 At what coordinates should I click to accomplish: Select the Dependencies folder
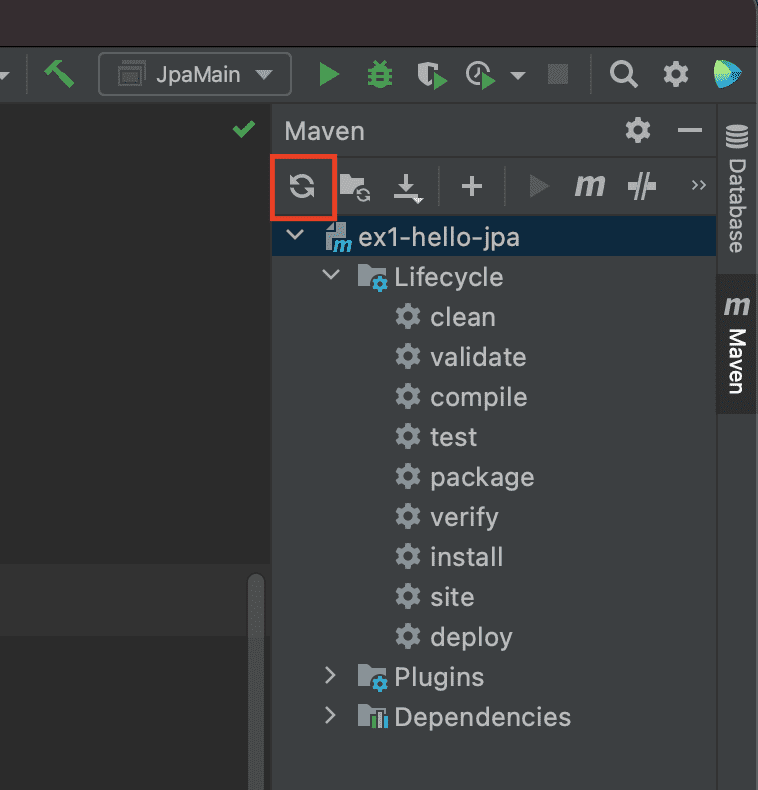pyautogui.click(x=482, y=717)
